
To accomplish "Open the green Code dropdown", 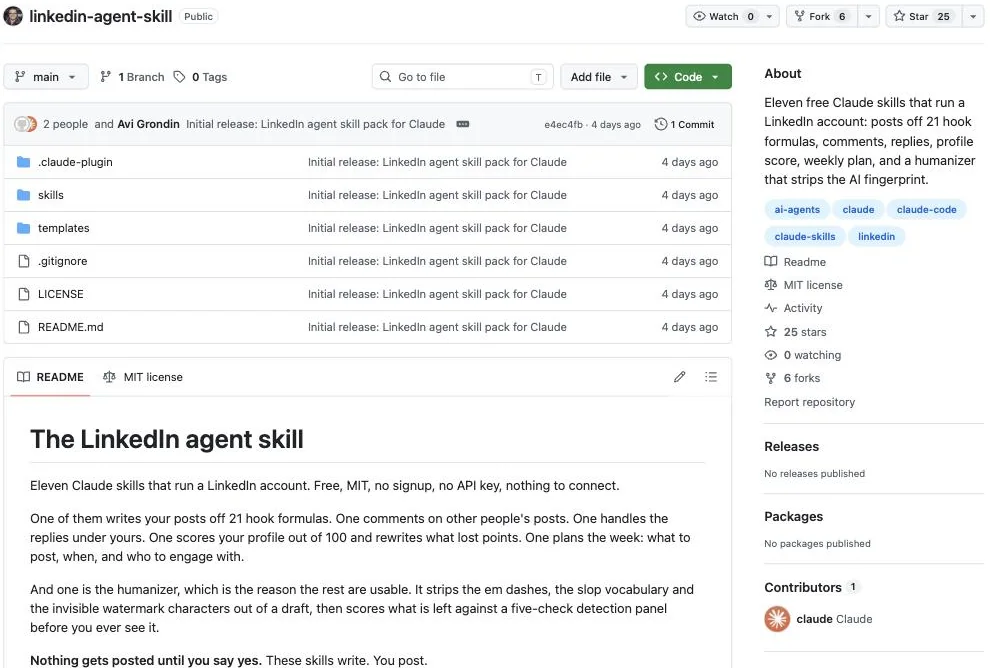I will pos(688,77).
